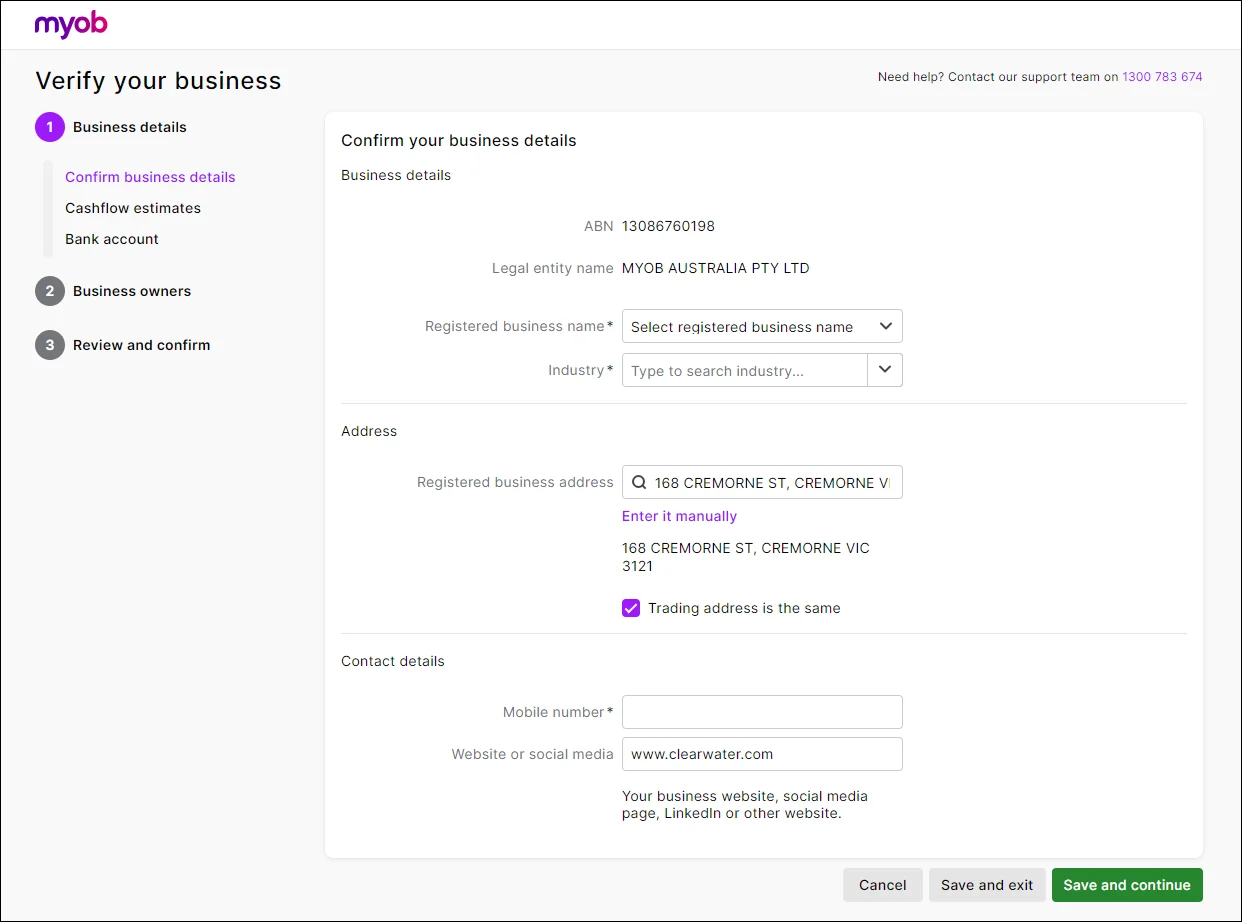Viewport: 1242px width, 922px height.
Task: Untick 'Trading address is the same' checkbox
Action: tap(631, 608)
